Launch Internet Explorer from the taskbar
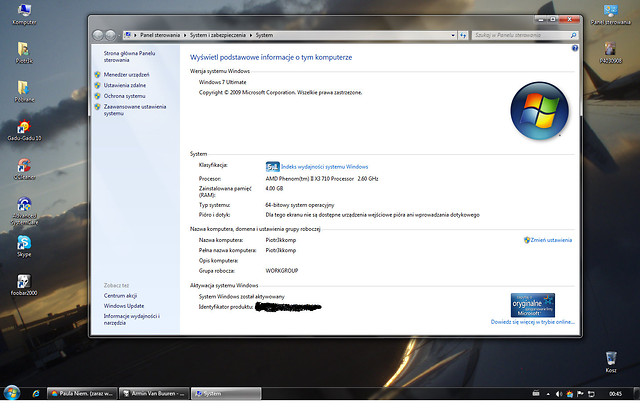The width and height of the screenshot is (640, 410). click(36, 393)
